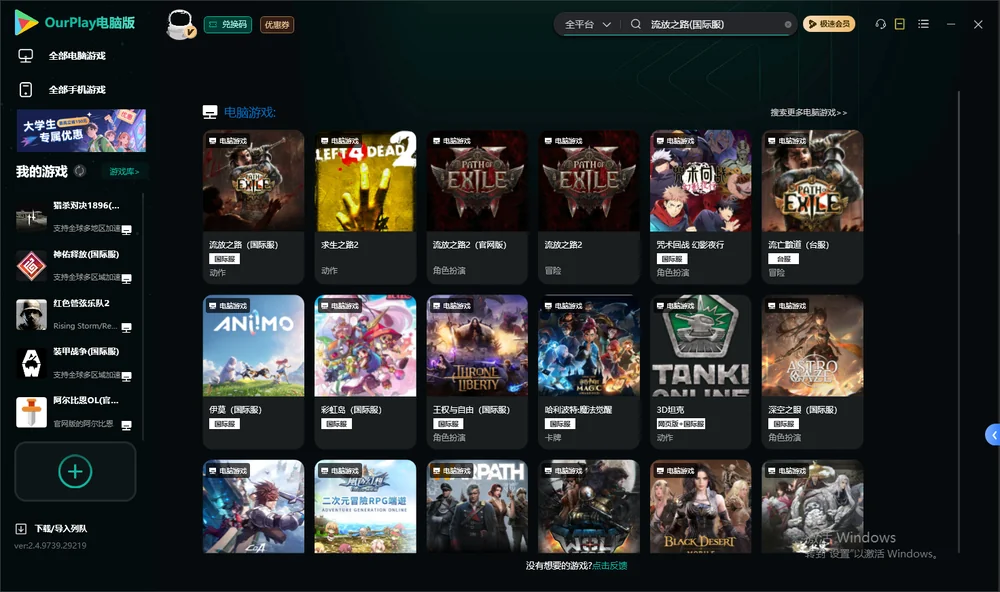This screenshot has width=1000, height=592.
Task: Click the search magnifier icon
Action: (636, 24)
